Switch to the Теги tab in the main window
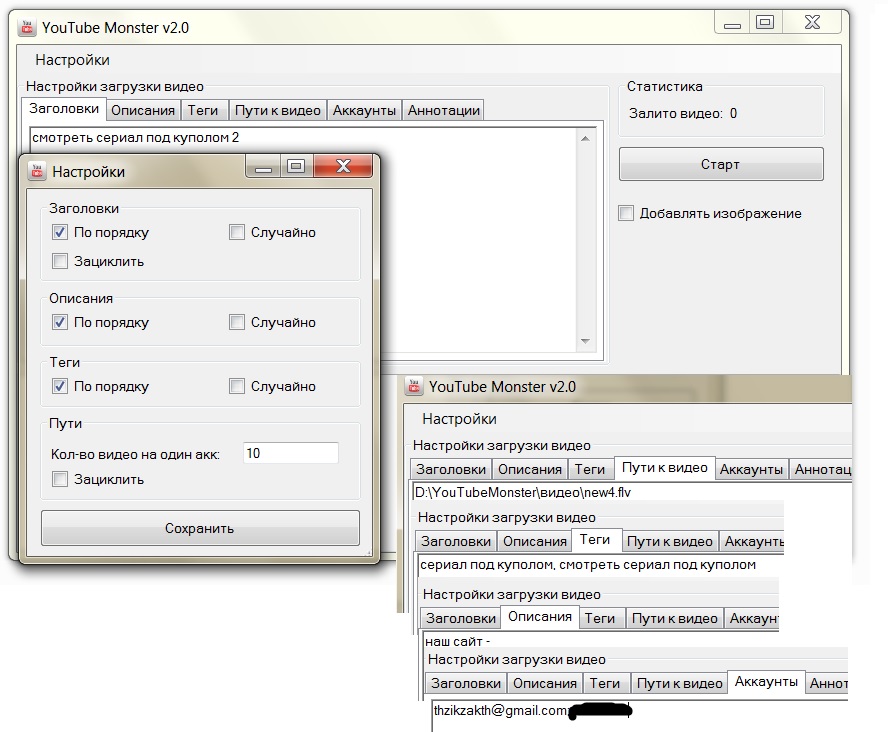The height and width of the screenshot is (732, 888). [x=203, y=110]
